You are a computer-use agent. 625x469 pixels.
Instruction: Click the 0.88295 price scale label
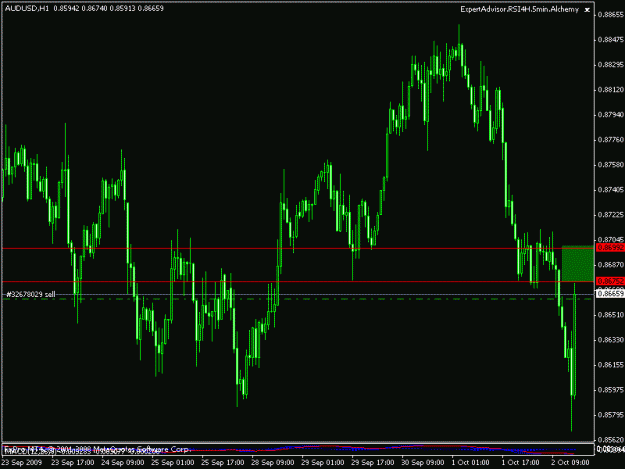(x=611, y=65)
